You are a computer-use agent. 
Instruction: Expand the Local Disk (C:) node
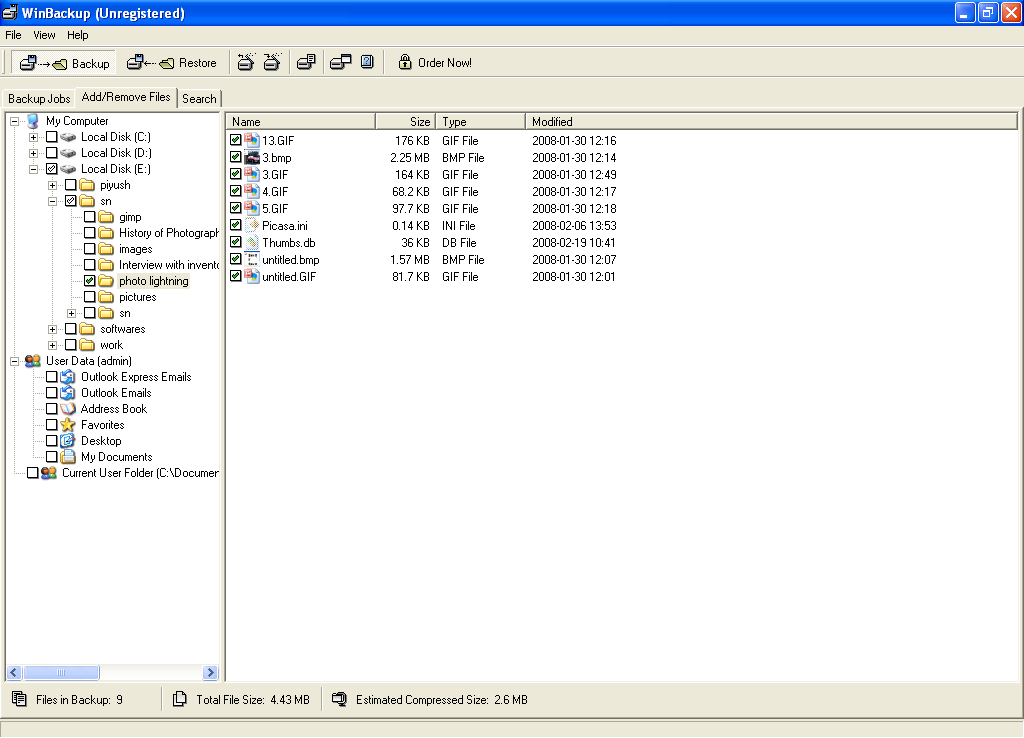(33, 137)
